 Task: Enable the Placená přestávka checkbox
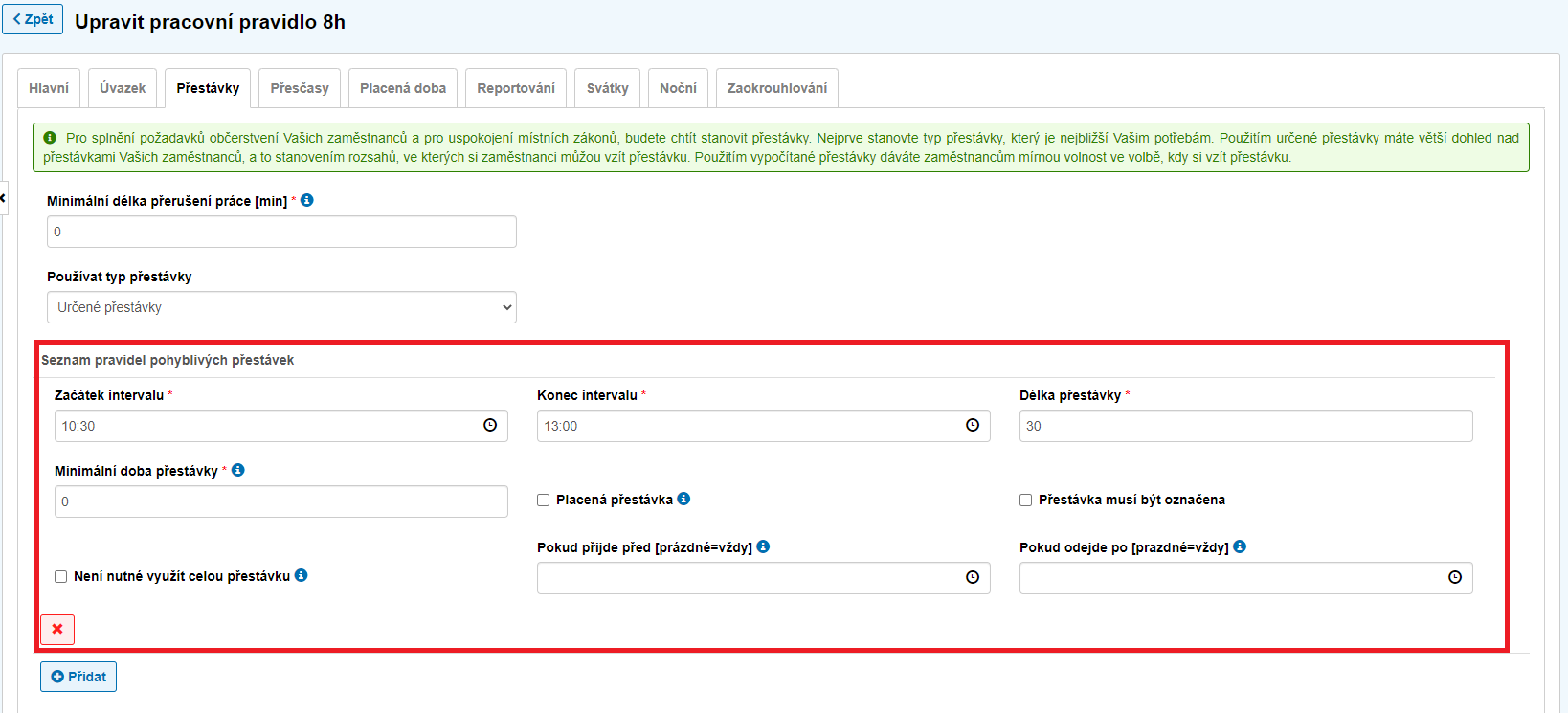tap(544, 500)
